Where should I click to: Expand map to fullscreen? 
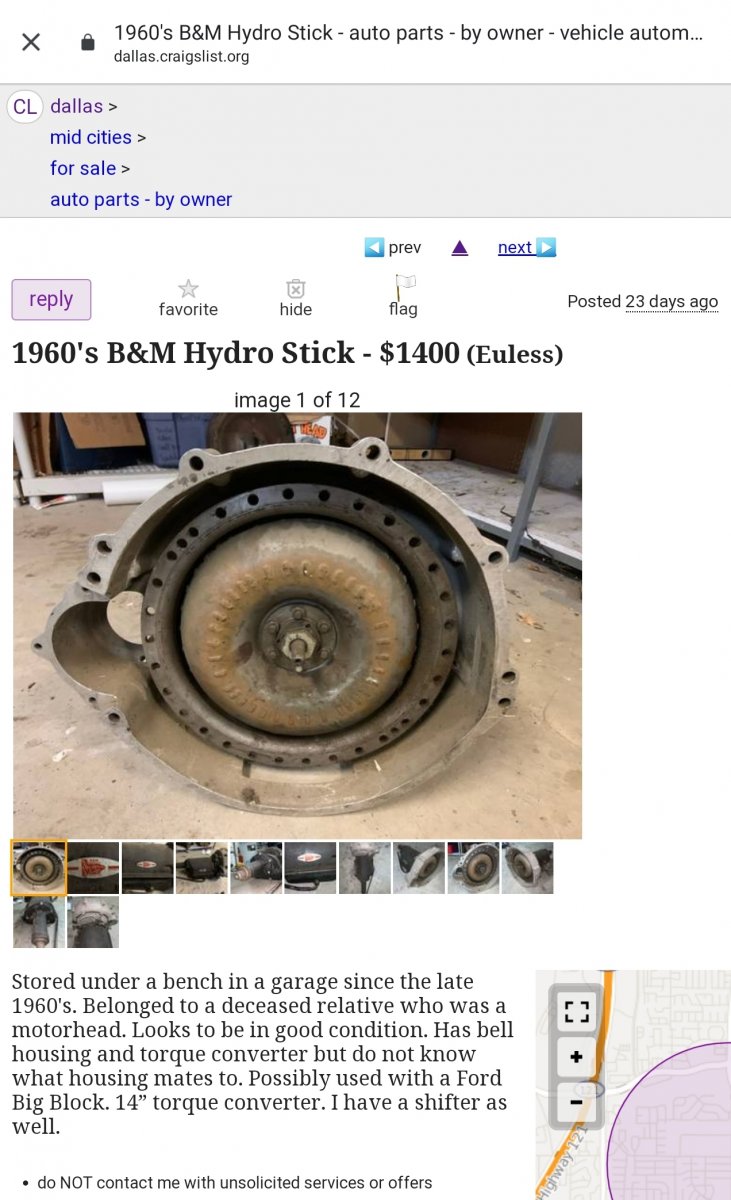point(576,1009)
